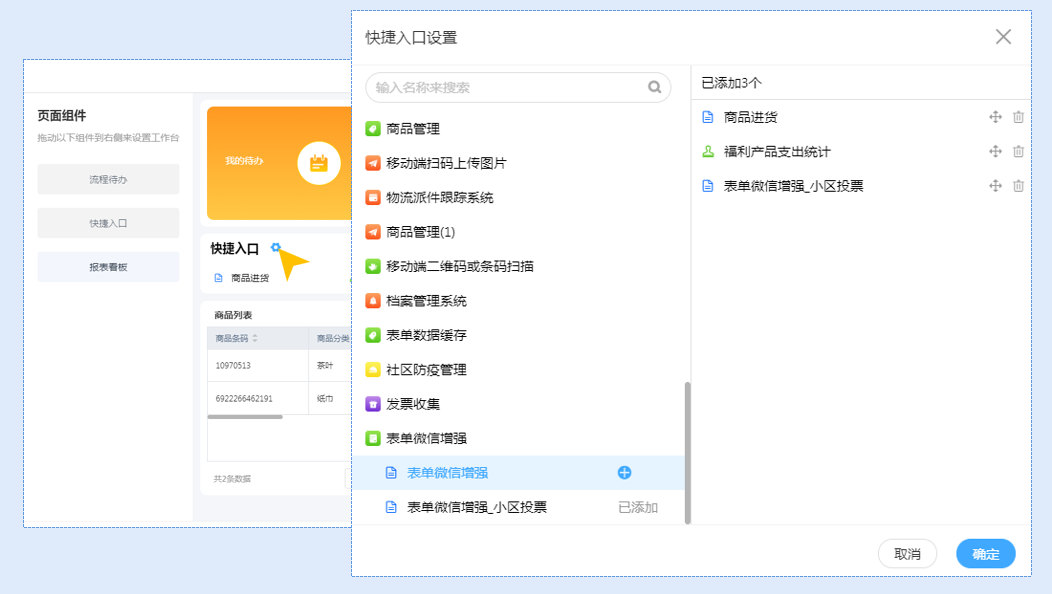Click the plus icon to add 表单微信增强
1052x594 pixels.
(x=624, y=473)
